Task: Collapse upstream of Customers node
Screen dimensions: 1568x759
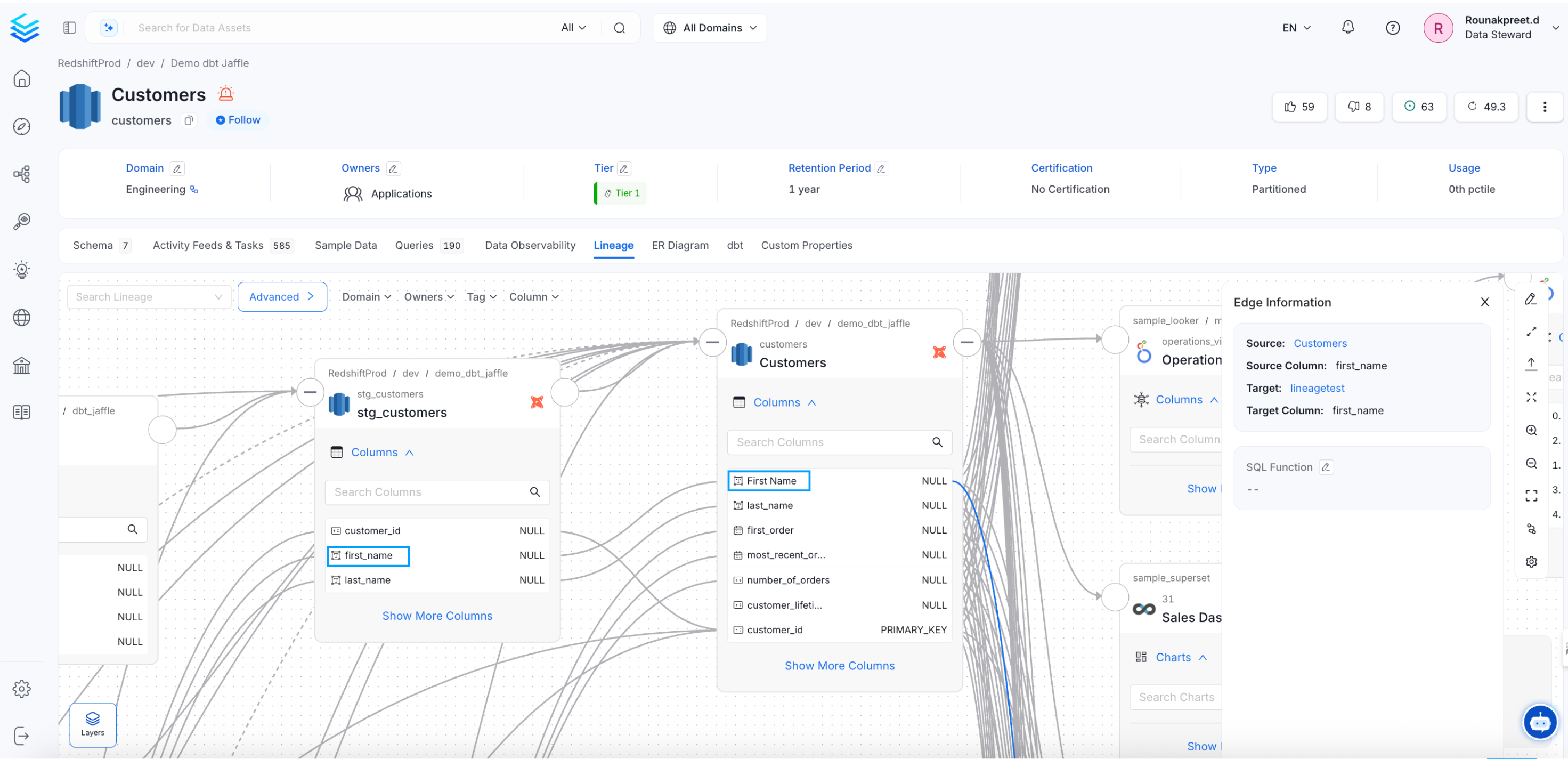Action: (x=712, y=342)
